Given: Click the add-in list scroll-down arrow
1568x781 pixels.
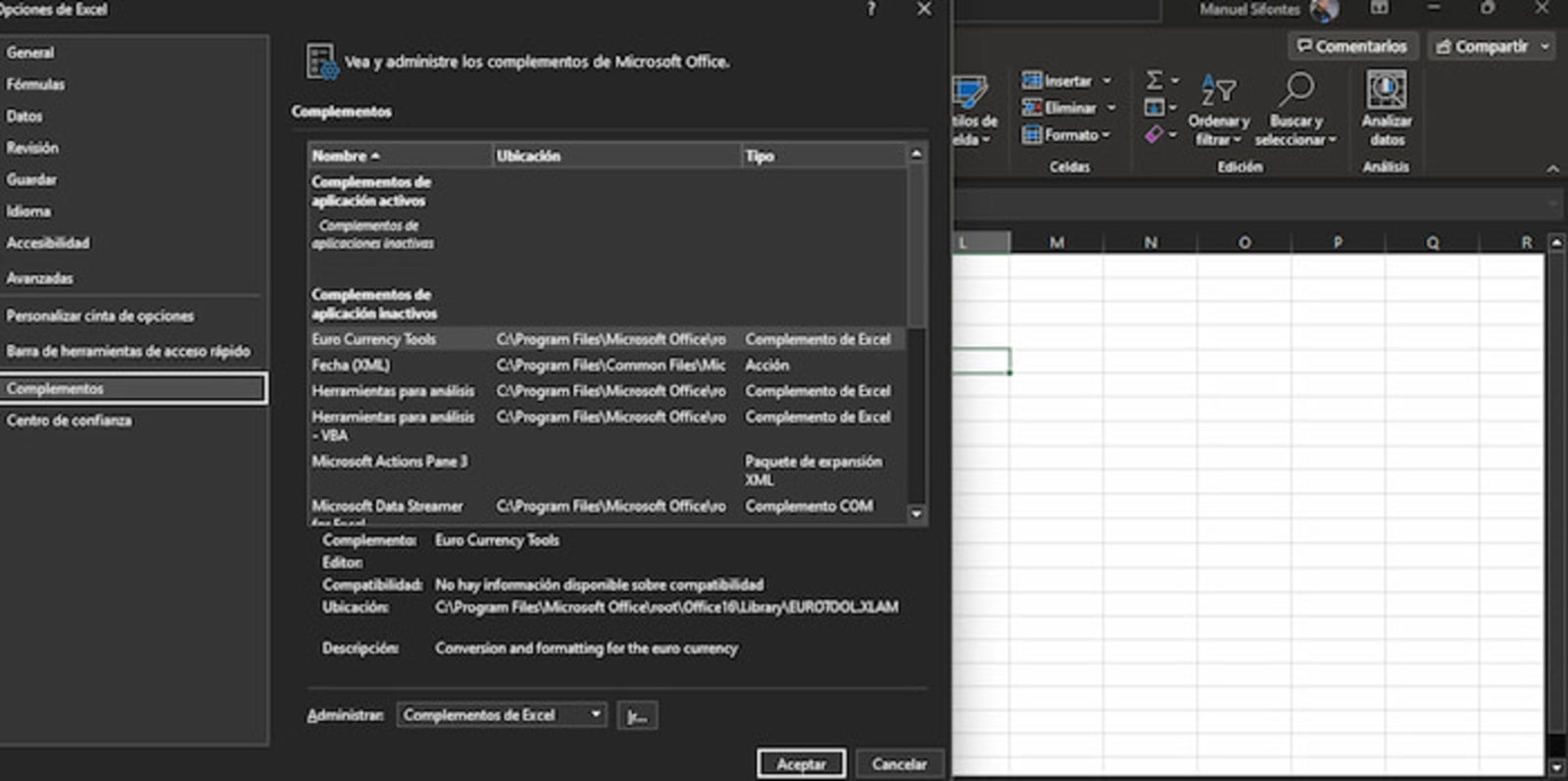Looking at the screenshot, I should tap(916, 513).
